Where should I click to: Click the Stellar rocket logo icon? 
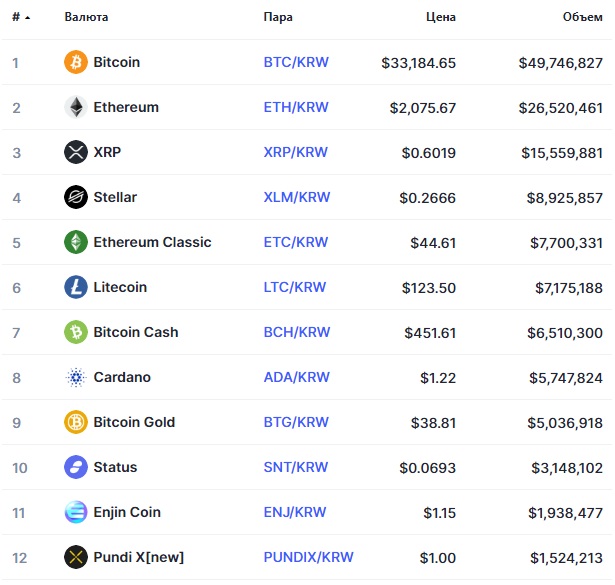[x=76, y=197]
